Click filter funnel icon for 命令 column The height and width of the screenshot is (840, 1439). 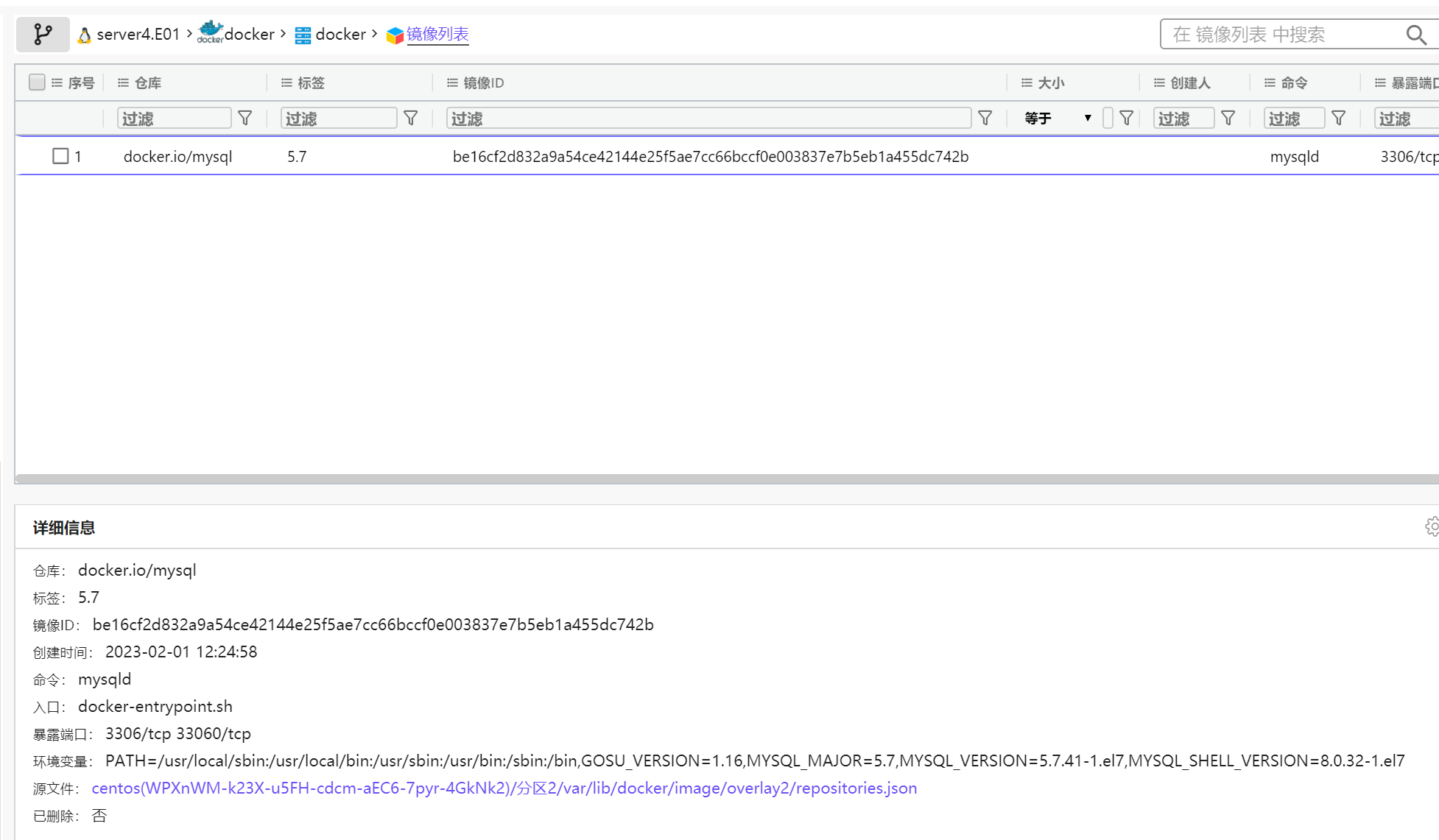tap(1339, 118)
